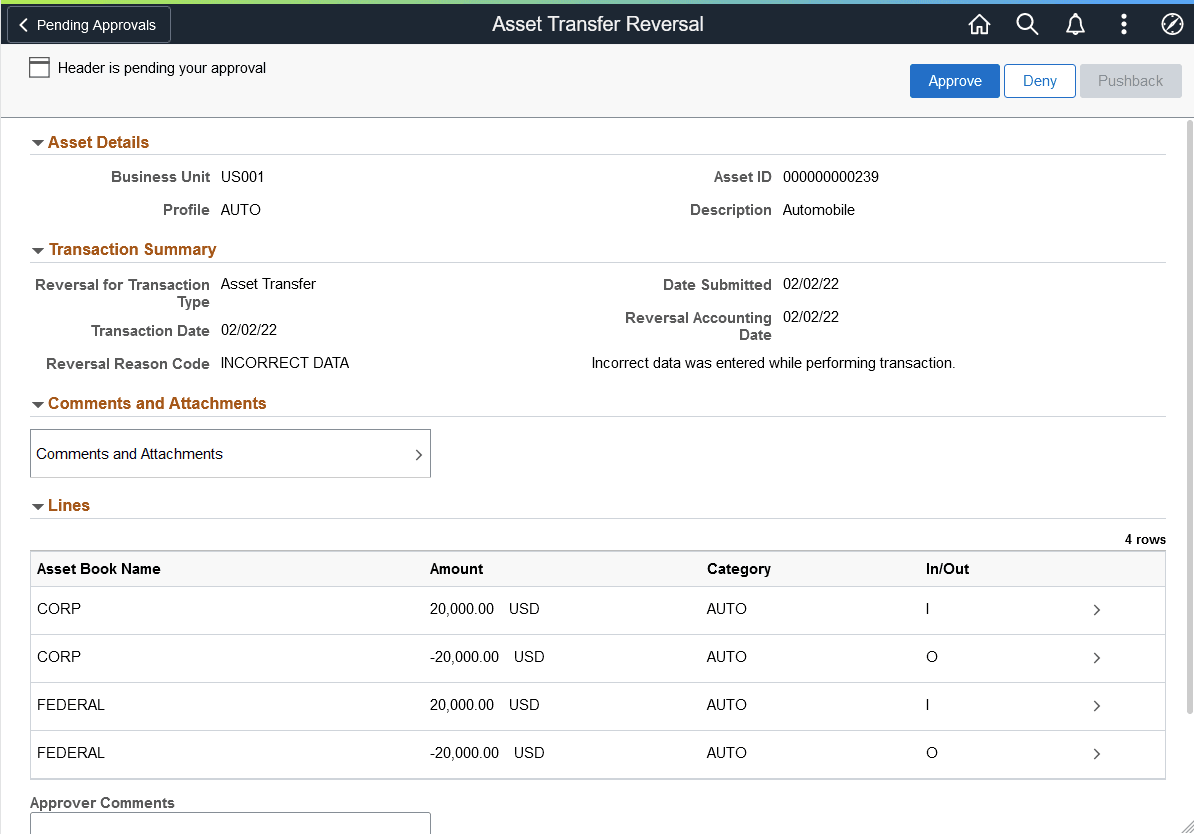Collapse the Lines section

tap(38, 505)
